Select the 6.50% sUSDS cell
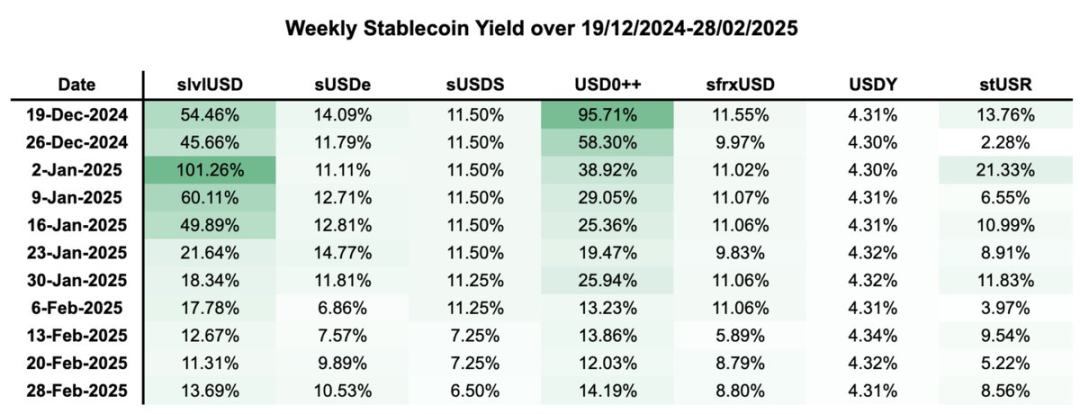This screenshot has height=414, width=1080. tap(475, 391)
